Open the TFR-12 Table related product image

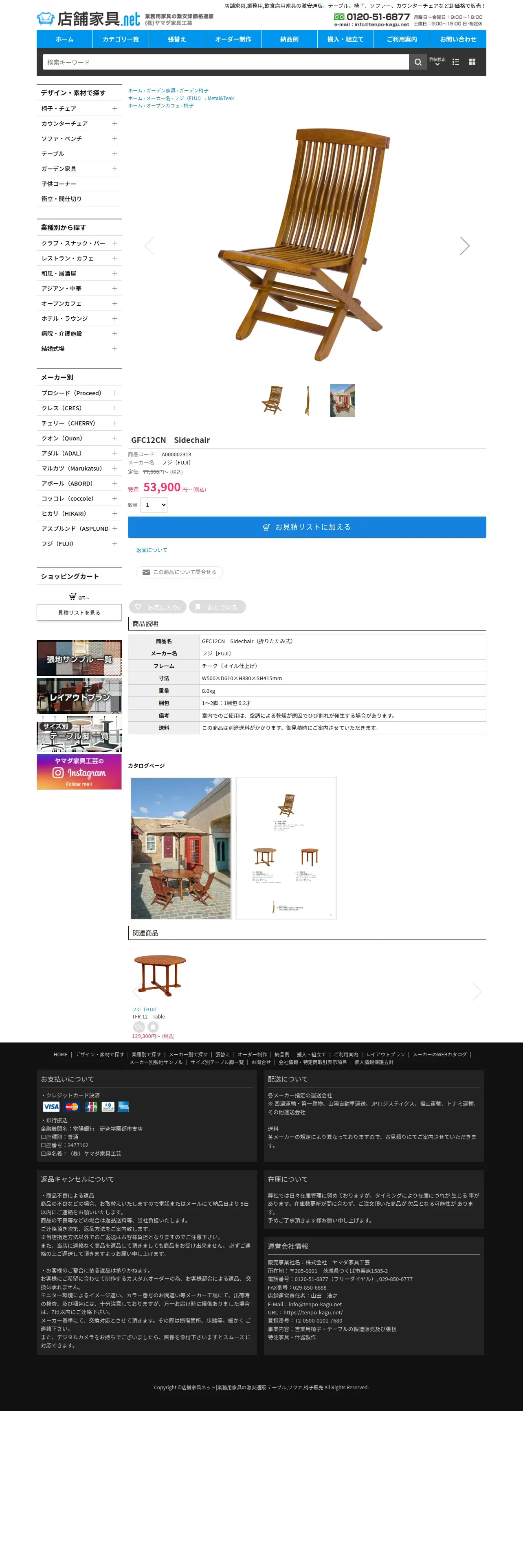click(160, 975)
